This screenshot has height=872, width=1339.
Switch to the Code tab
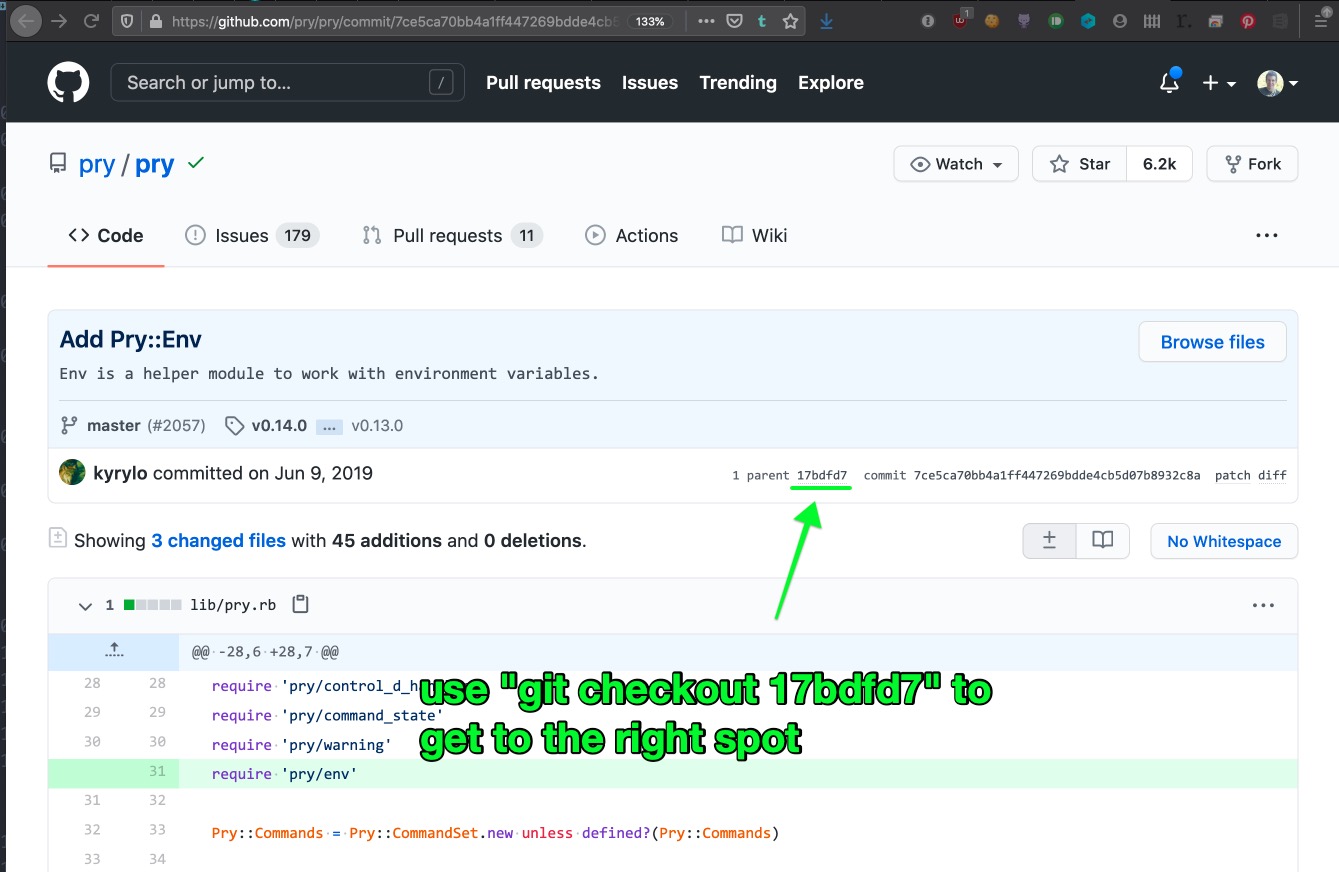click(106, 236)
